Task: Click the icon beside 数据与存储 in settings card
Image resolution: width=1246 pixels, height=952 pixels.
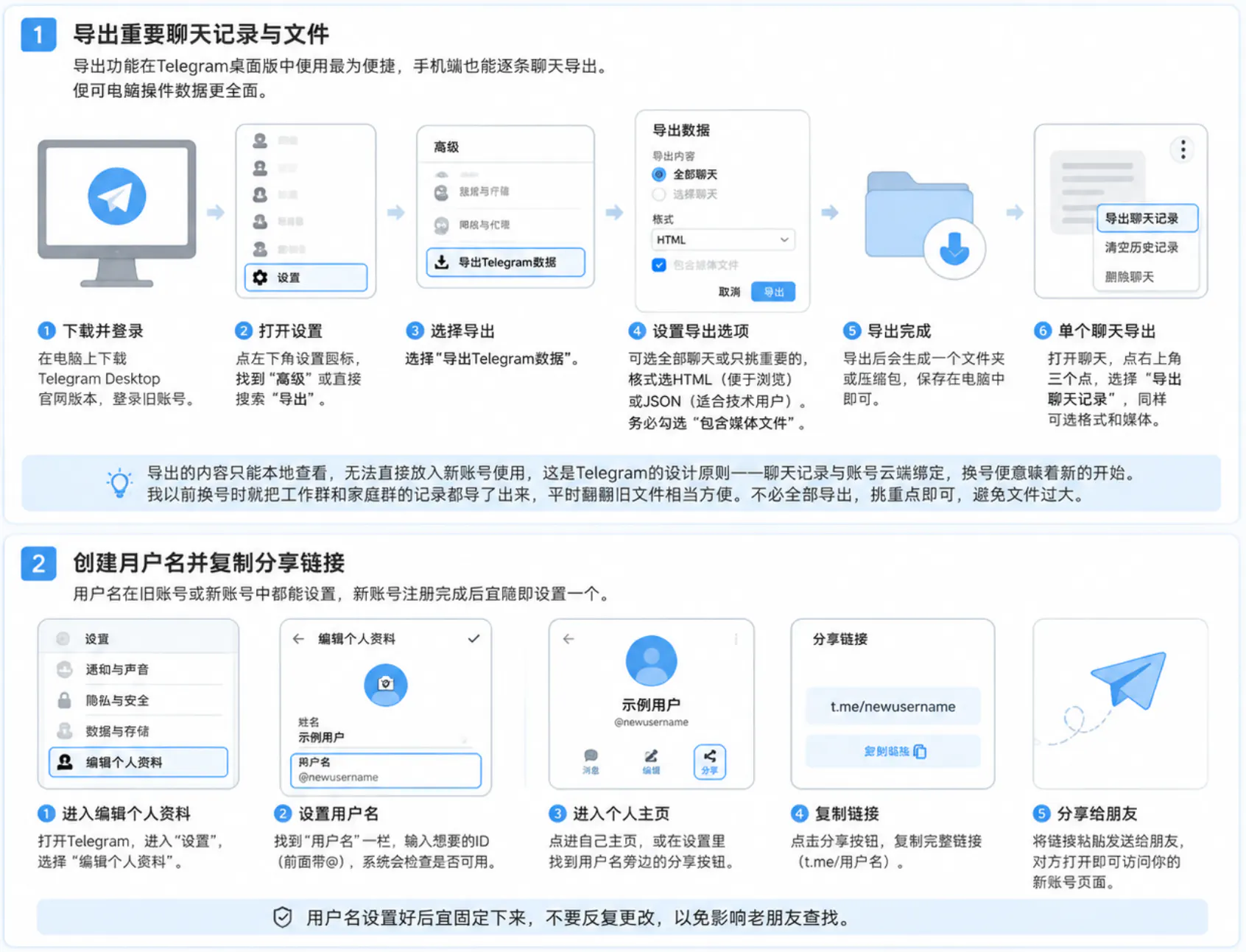Action: [65, 731]
